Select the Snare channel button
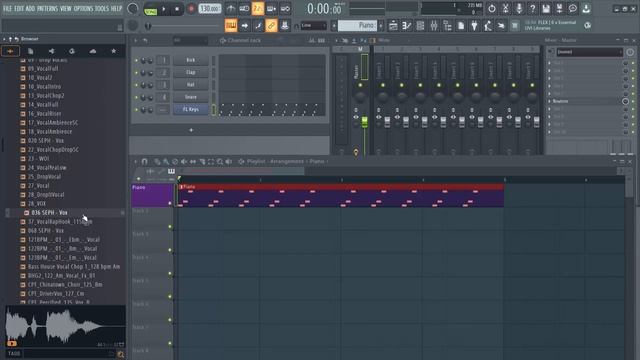 [191, 97]
